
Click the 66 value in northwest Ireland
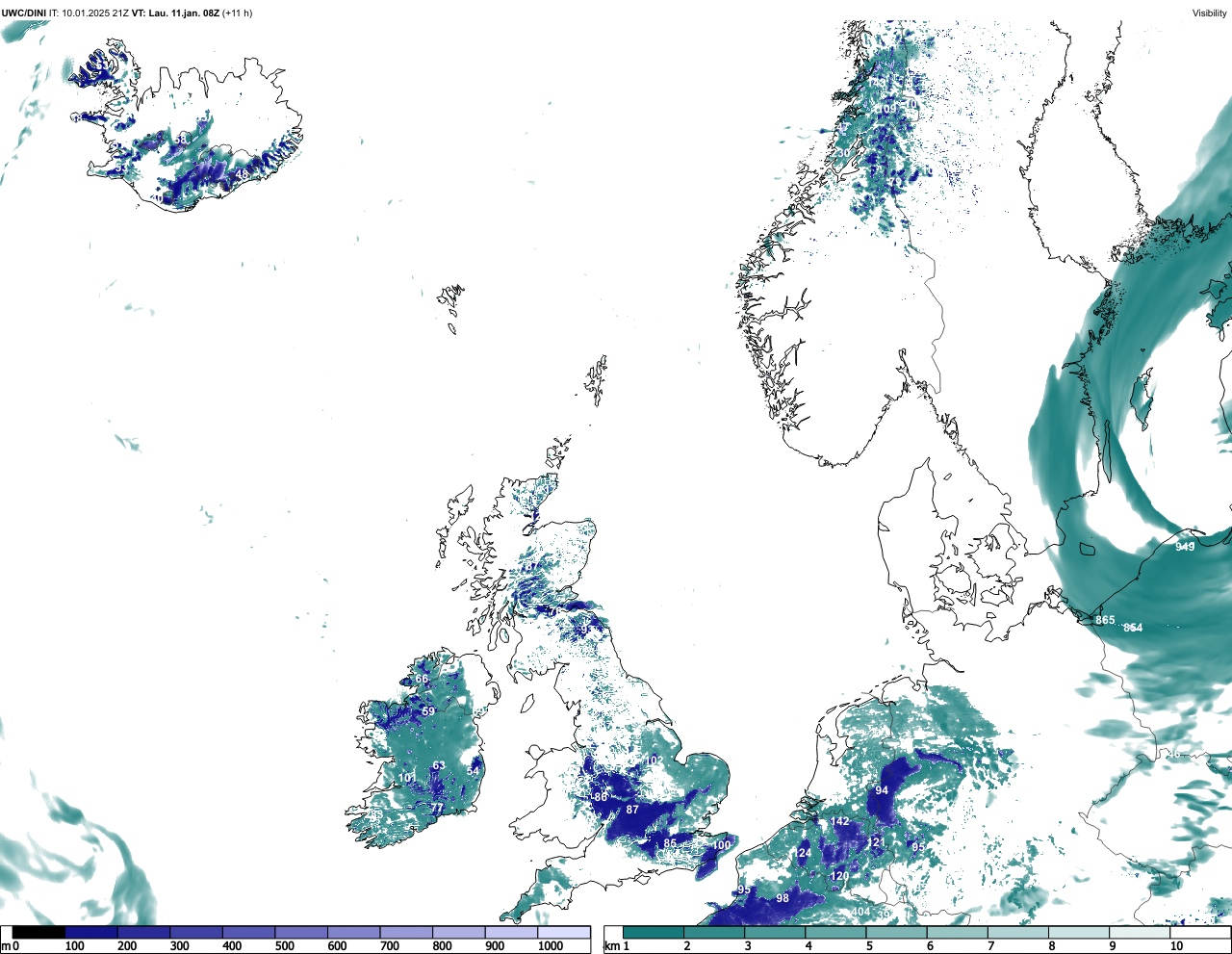pos(422,679)
